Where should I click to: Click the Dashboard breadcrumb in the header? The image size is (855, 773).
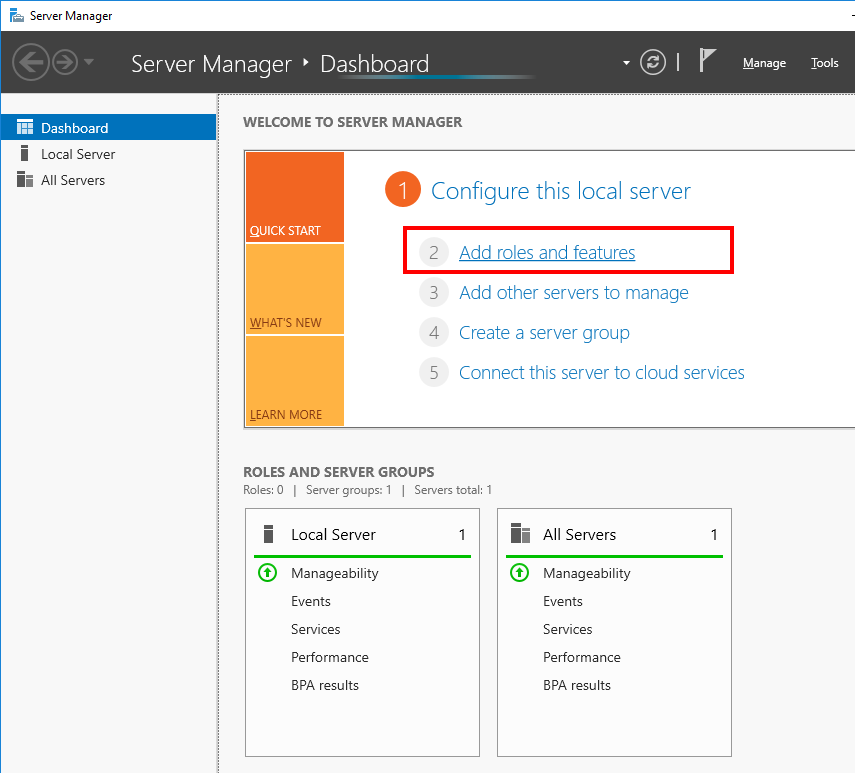[x=375, y=64]
